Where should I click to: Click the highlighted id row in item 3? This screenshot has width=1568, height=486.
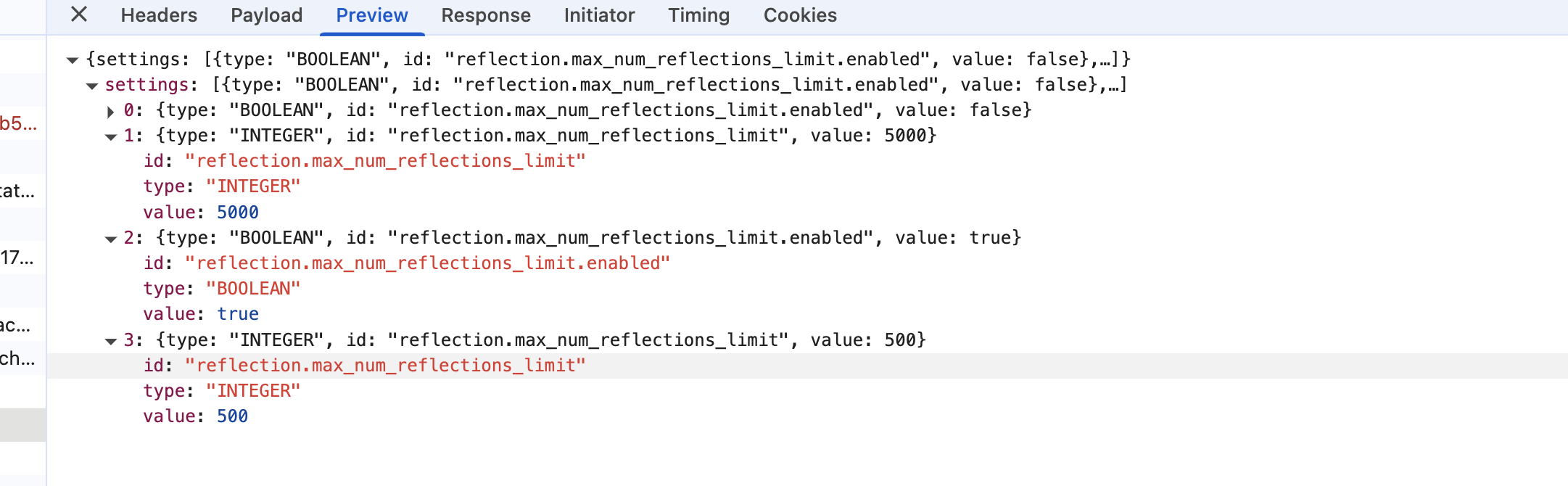coord(384,366)
